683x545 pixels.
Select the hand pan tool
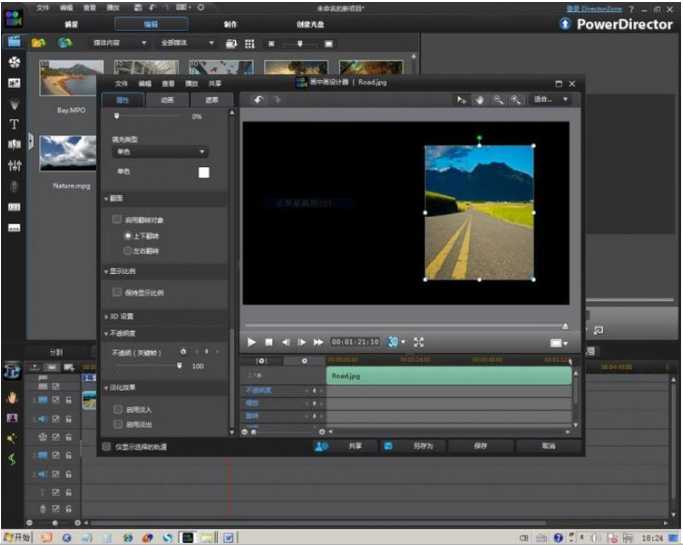pyautogui.click(x=479, y=100)
